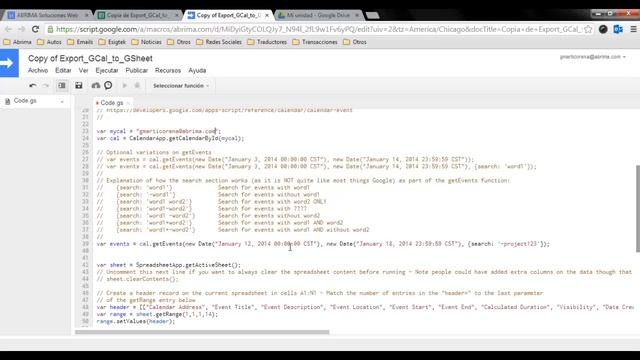Click the vertical scrollbar of code editor

638,208
